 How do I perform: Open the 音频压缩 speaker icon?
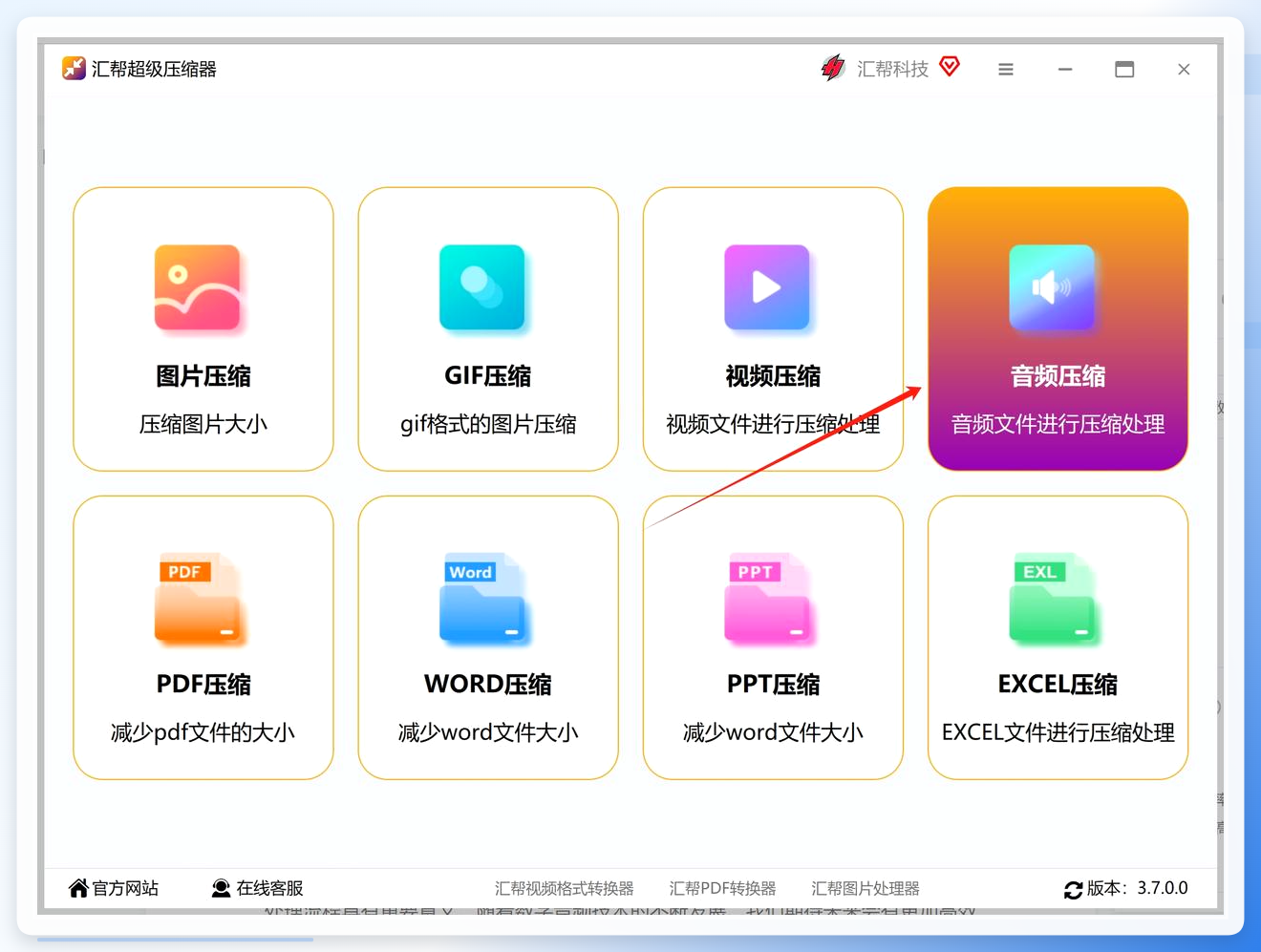(x=1052, y=287)
